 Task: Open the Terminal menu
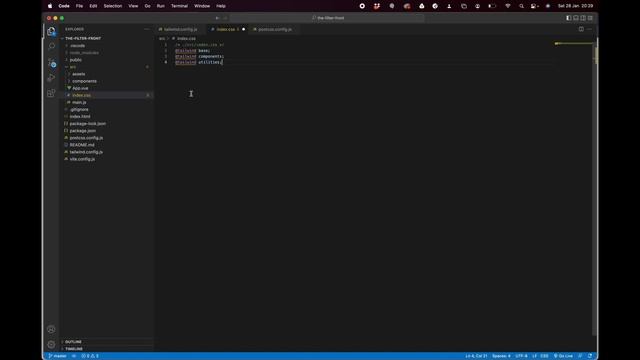click(179, 6)
